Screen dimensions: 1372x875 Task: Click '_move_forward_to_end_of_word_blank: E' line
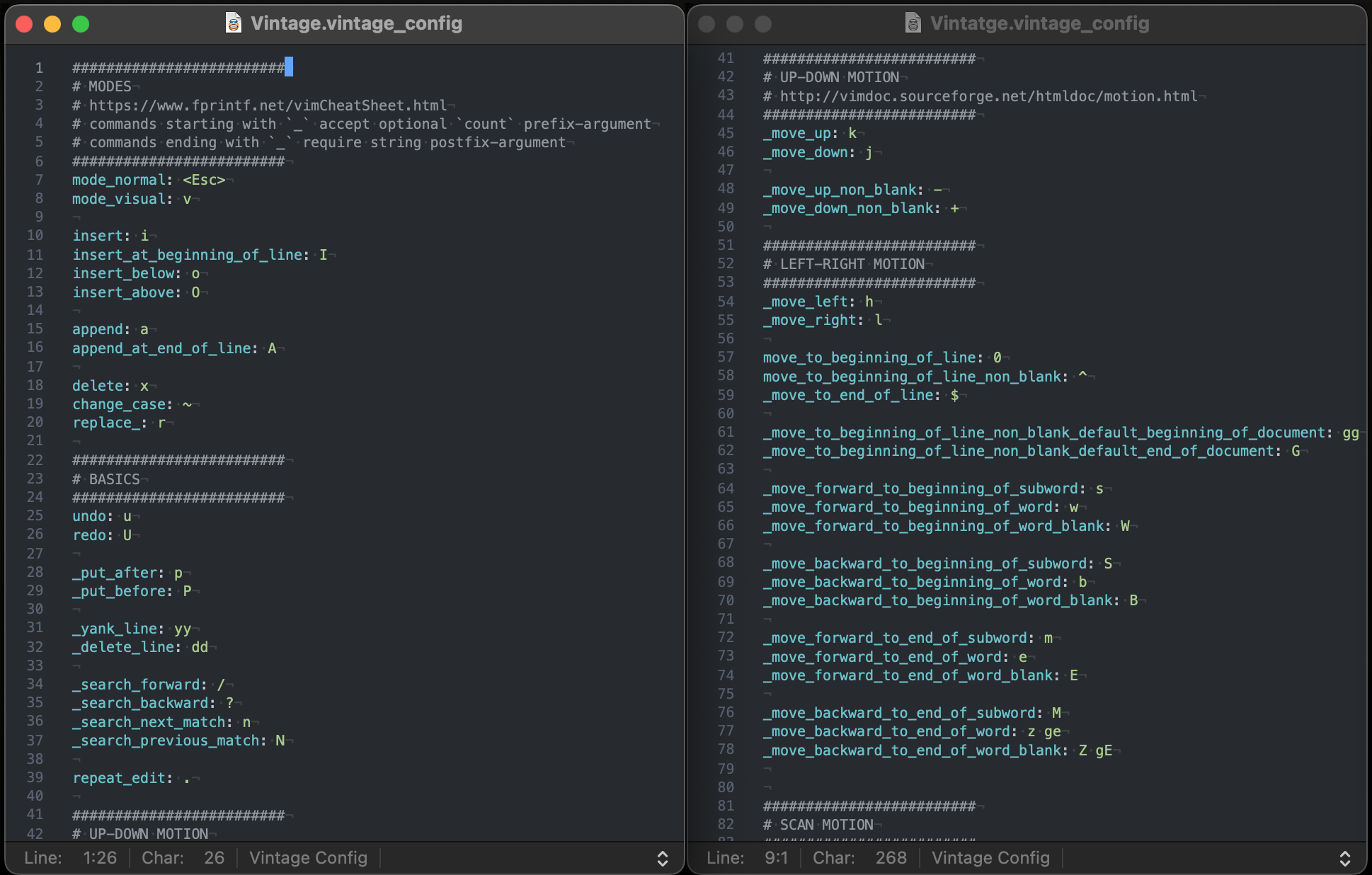pos(920,675)
